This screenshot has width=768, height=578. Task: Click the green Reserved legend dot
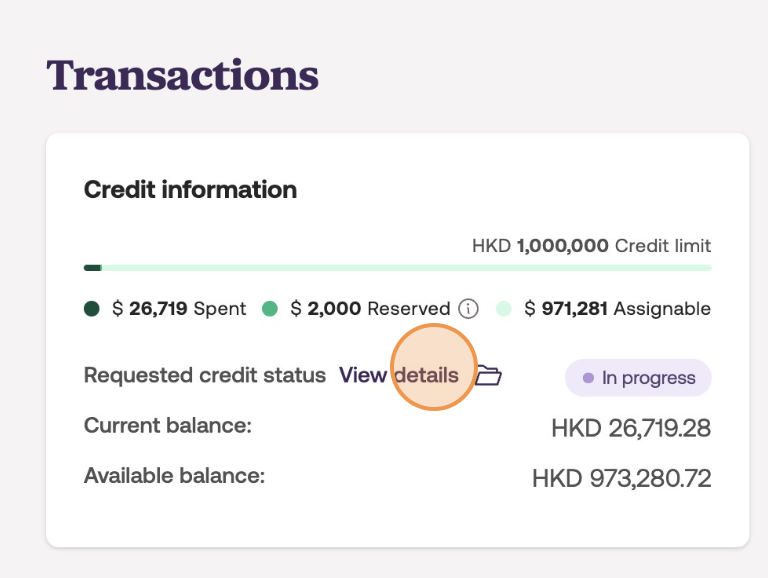(270, 309)
